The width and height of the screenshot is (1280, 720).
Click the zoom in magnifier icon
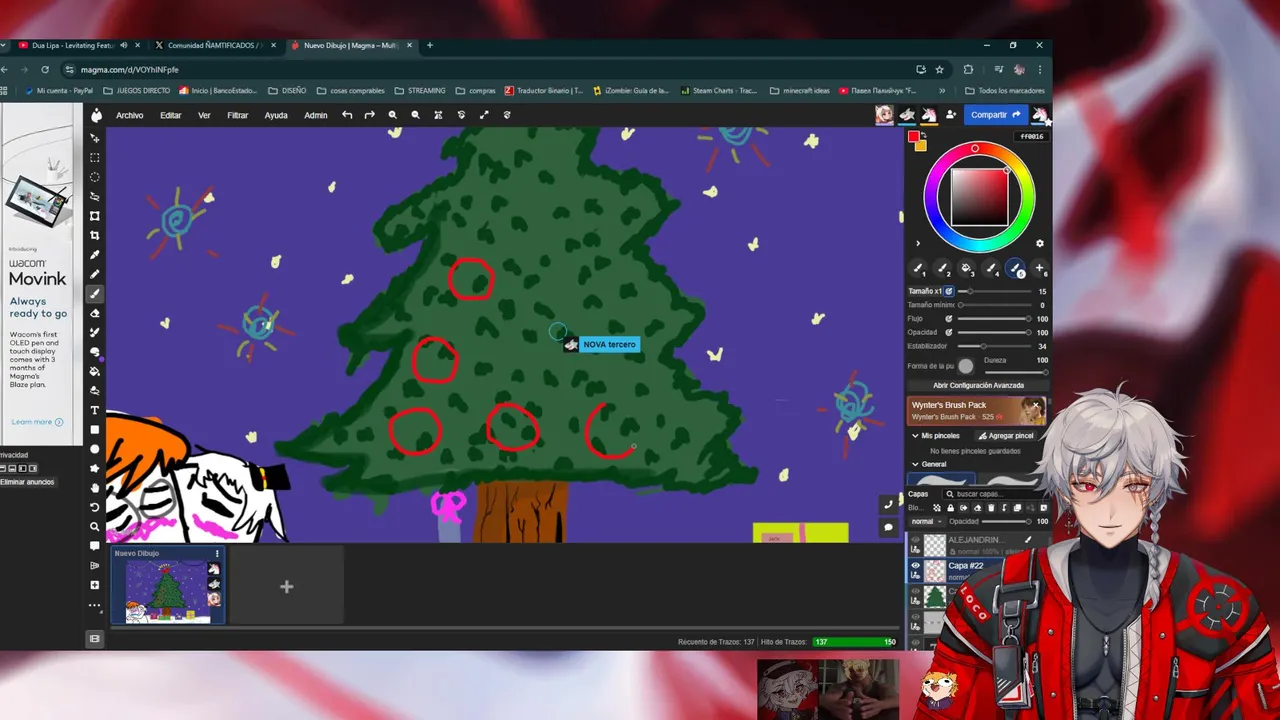[x=392, y=115]
